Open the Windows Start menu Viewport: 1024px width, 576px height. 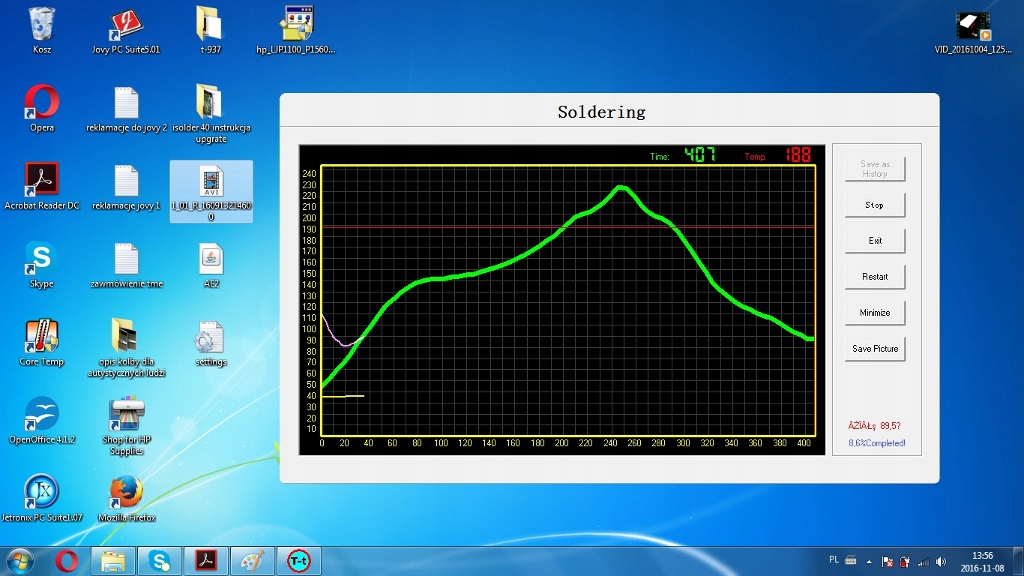[x=21, y=560]
